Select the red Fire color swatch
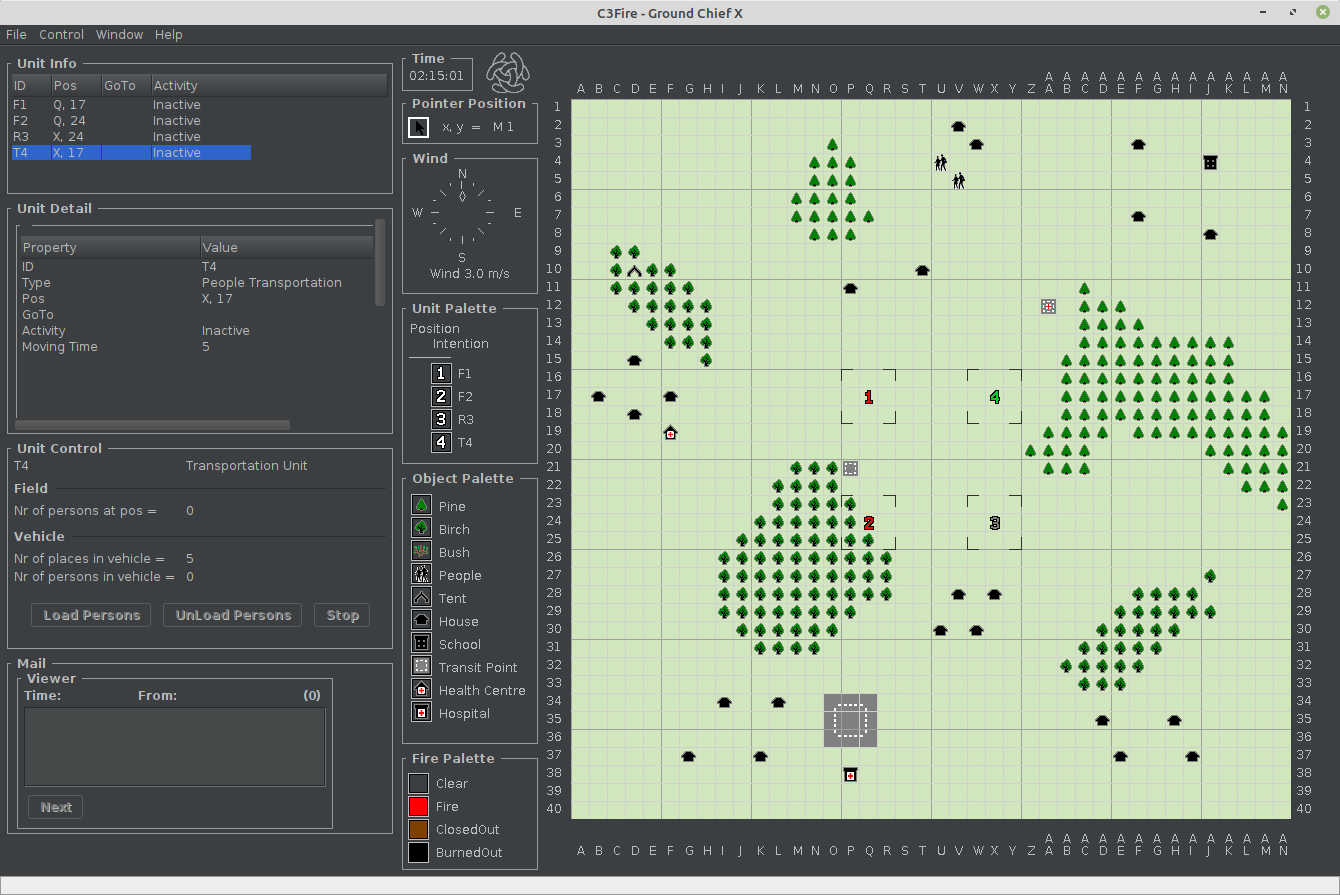The image size is (1340, 895). click(x=418, y=806)
